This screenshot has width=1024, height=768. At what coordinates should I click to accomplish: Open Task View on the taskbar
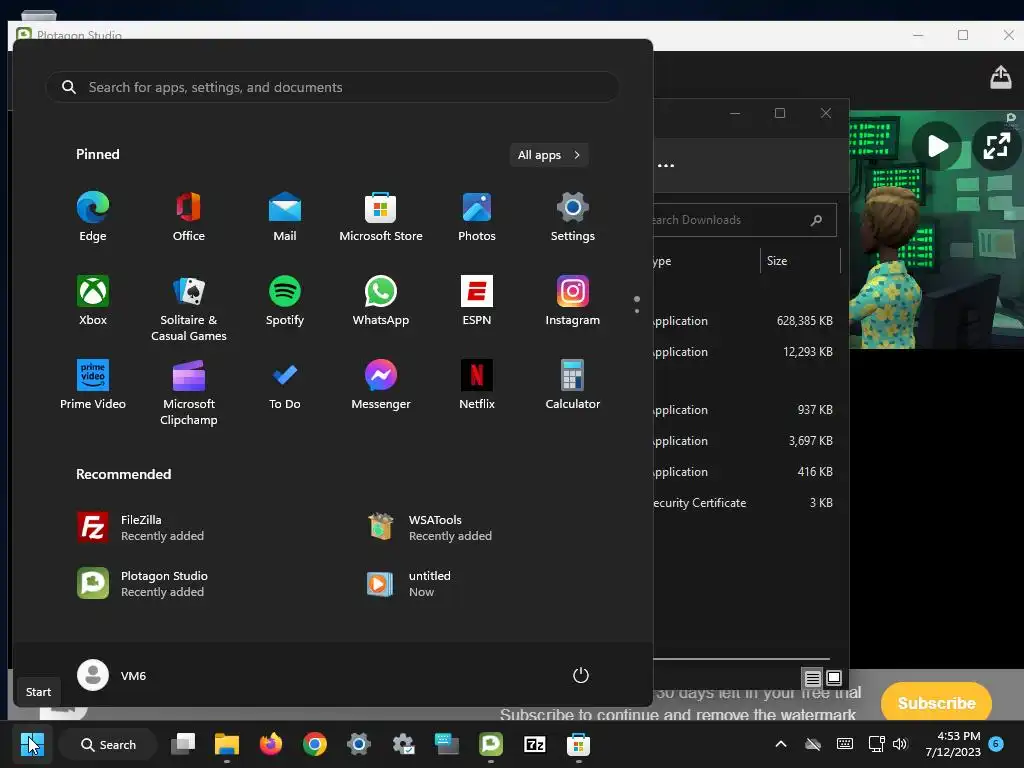point(183,744)
